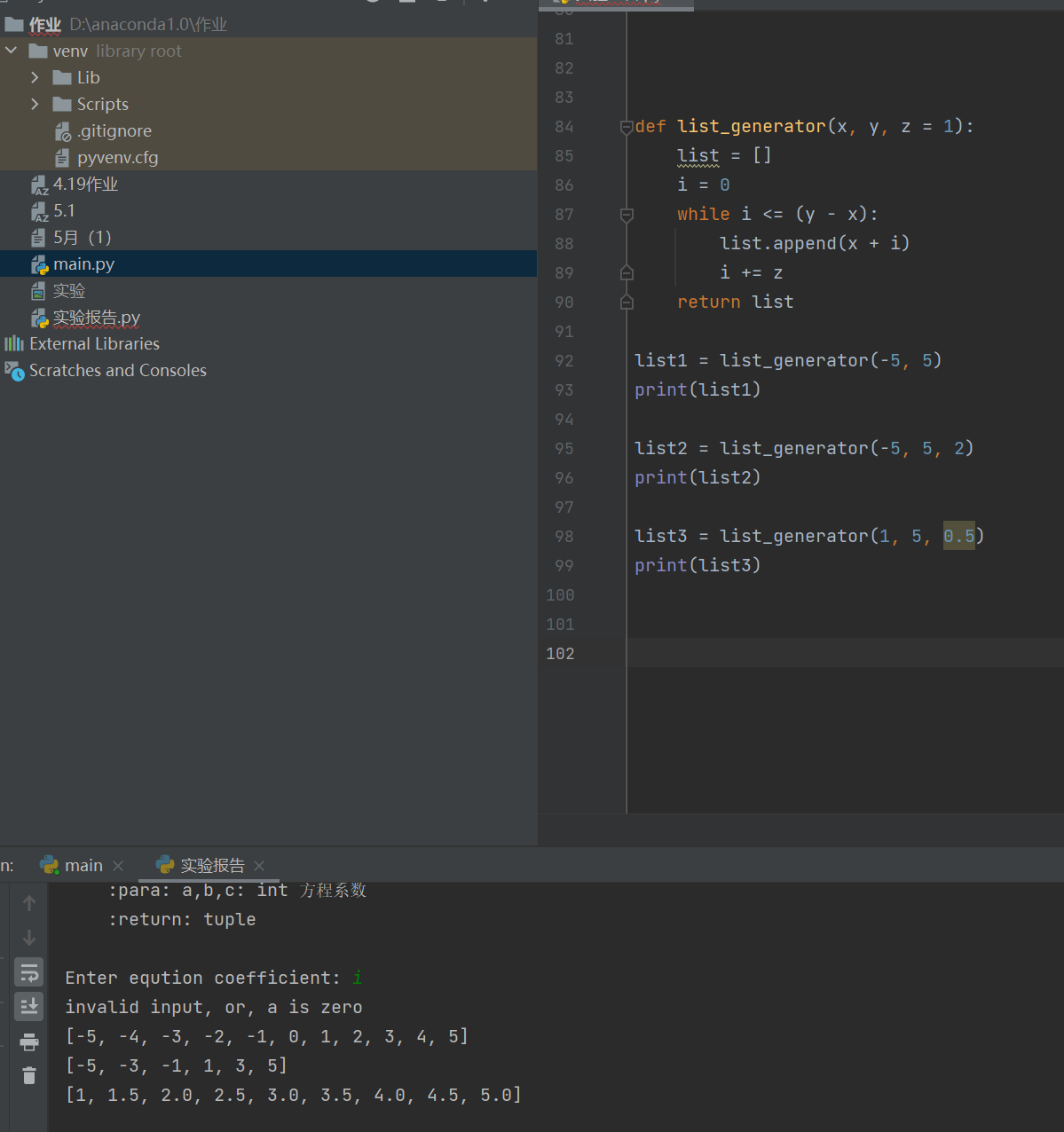
Task: Click the 实验报告.py Python file icon
Action: (x=39, y=318)
